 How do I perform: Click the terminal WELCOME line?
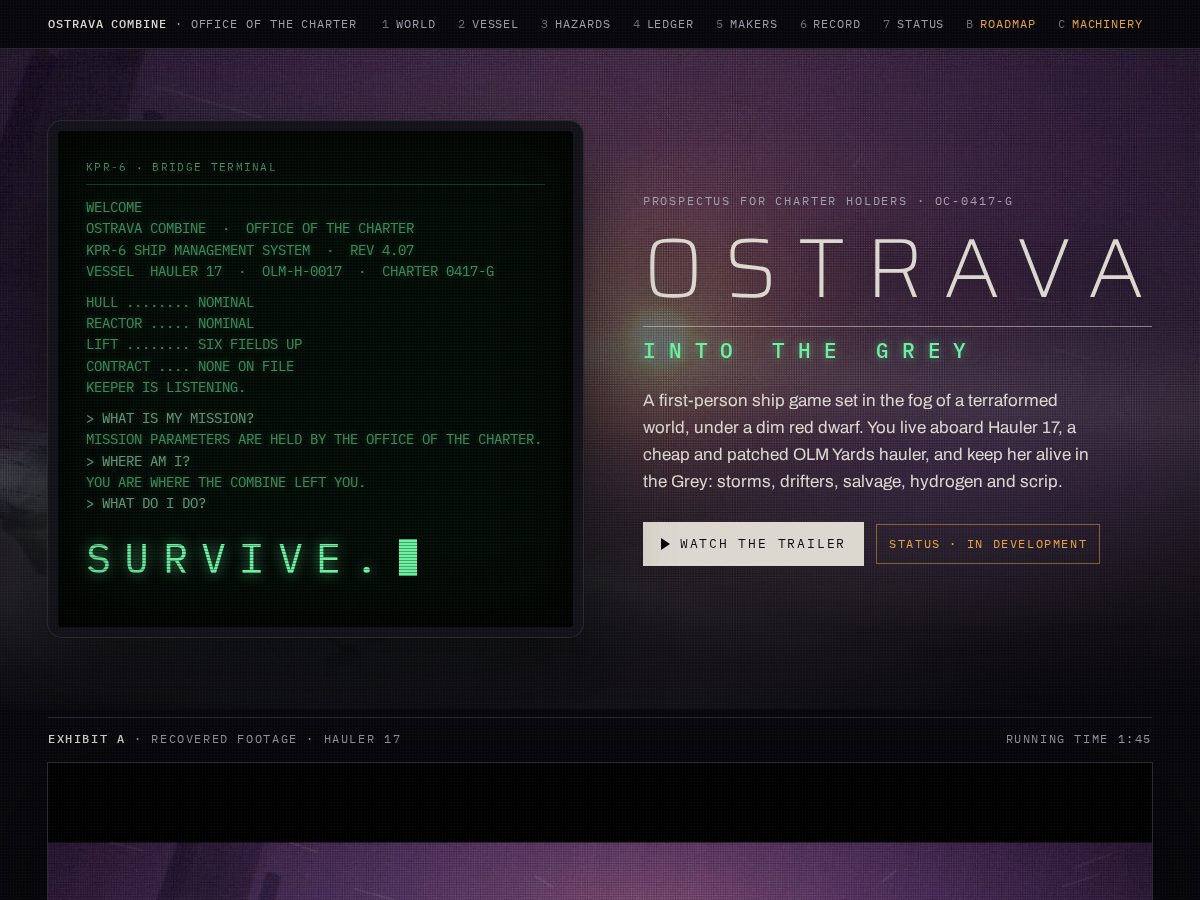tap(114, 207)
